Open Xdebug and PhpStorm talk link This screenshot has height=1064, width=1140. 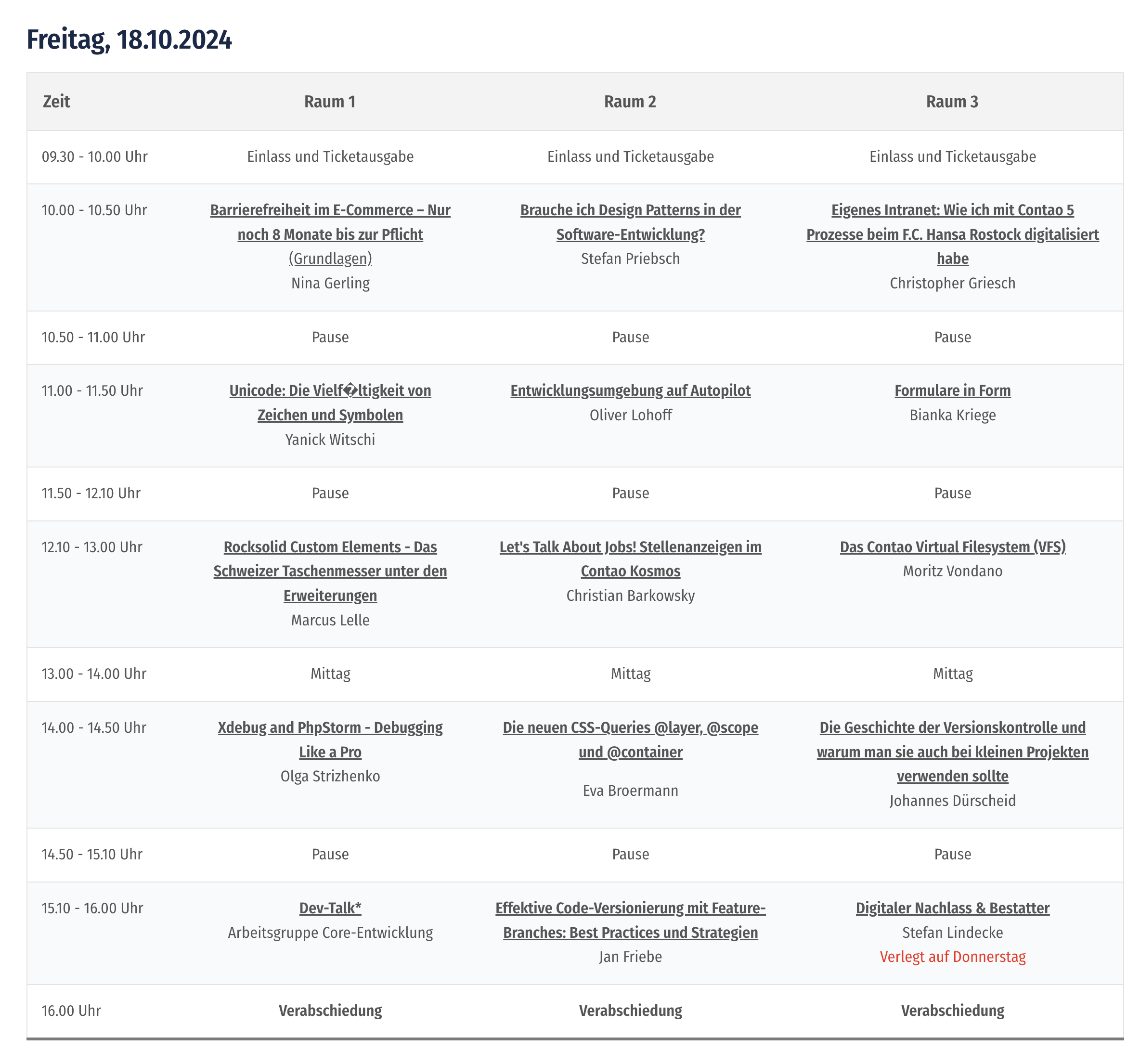(x=330, y=740)
